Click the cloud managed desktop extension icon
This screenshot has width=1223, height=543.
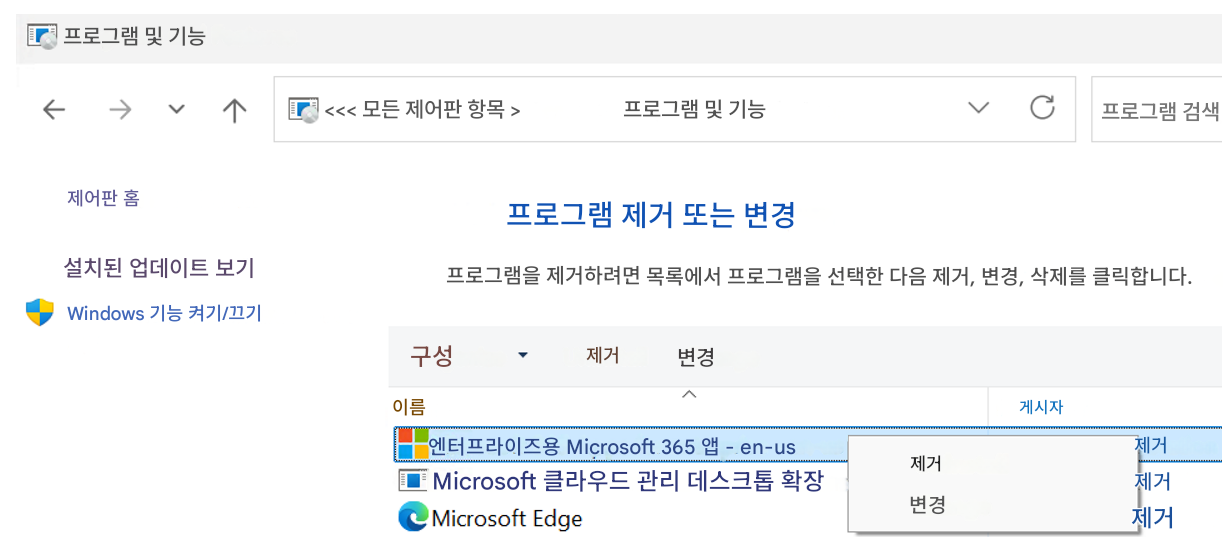click(x=412, y=481)
